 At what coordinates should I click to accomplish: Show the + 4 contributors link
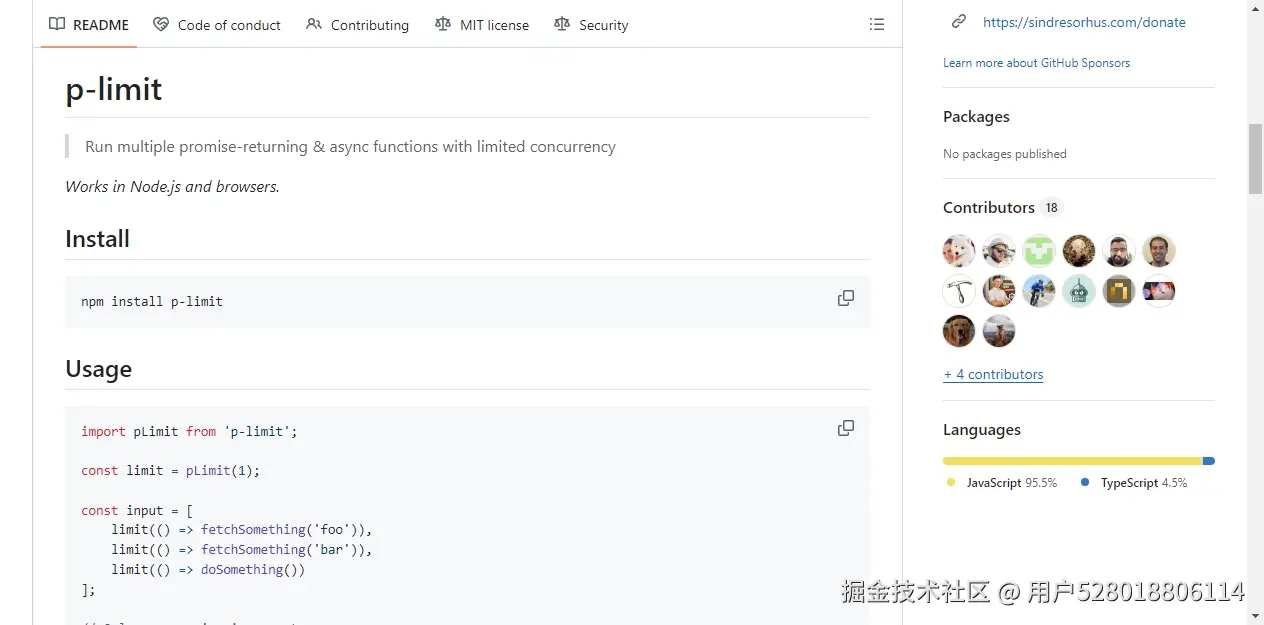(993, 374)
